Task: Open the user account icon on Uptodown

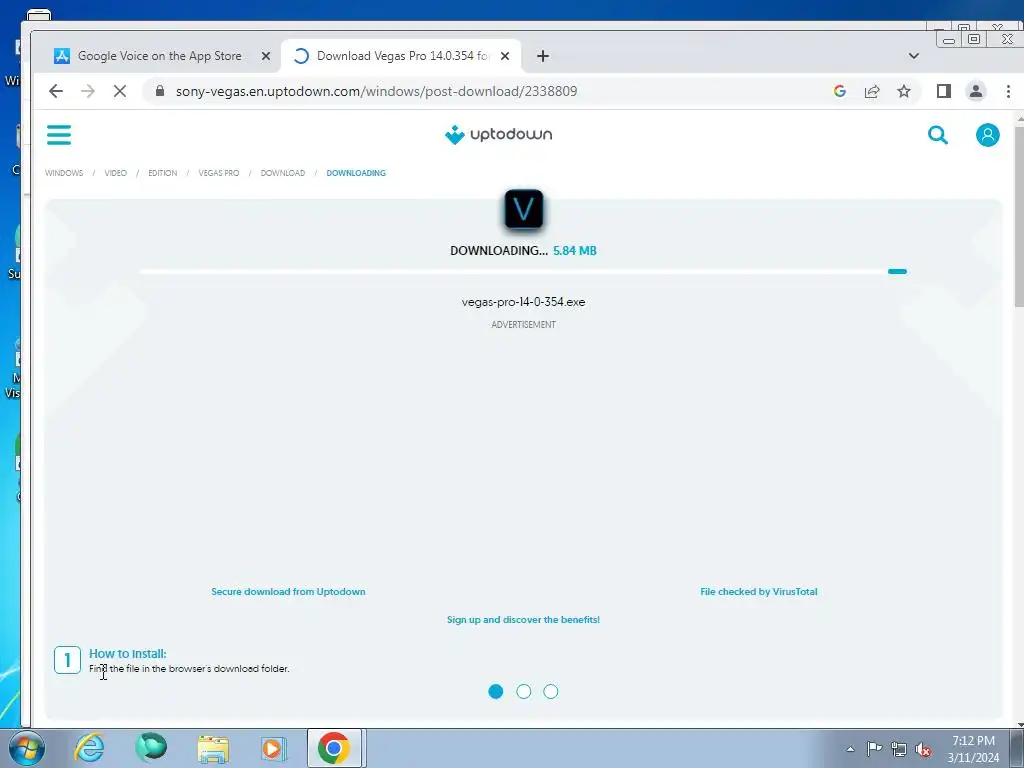Action: [x=987, y=135]
